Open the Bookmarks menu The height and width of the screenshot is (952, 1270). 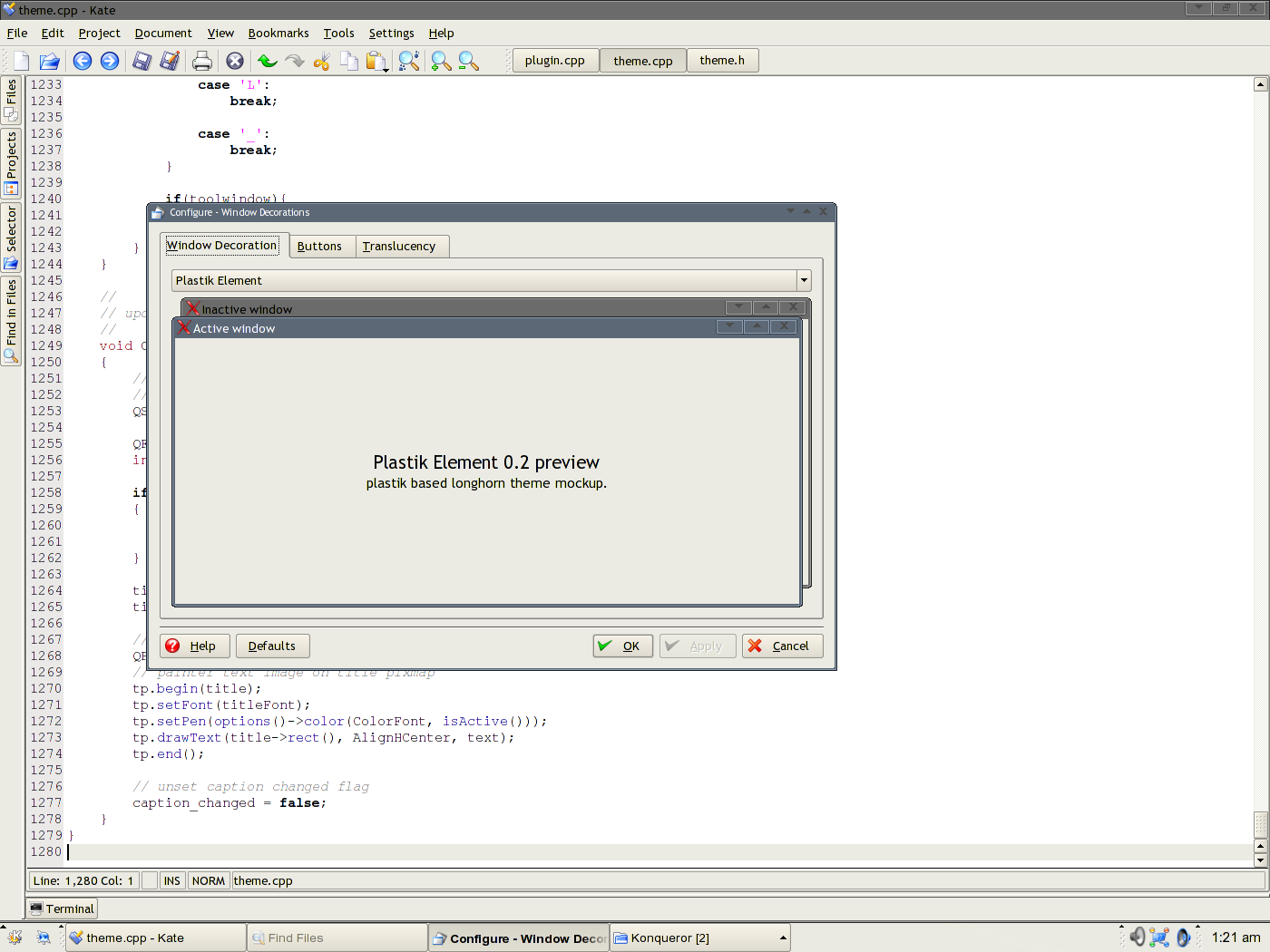[278, 34]
